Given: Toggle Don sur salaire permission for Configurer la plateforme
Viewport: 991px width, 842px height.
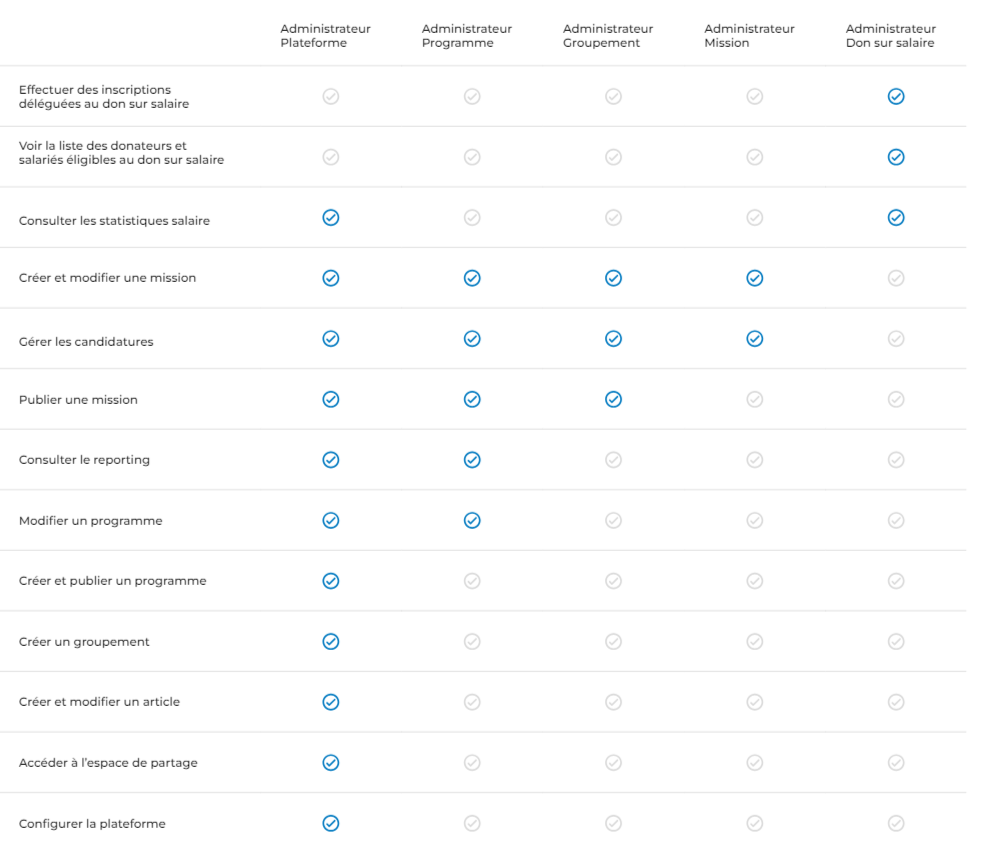Looking at the screenshot, I should pyautogui.click(x=896, y=823).
